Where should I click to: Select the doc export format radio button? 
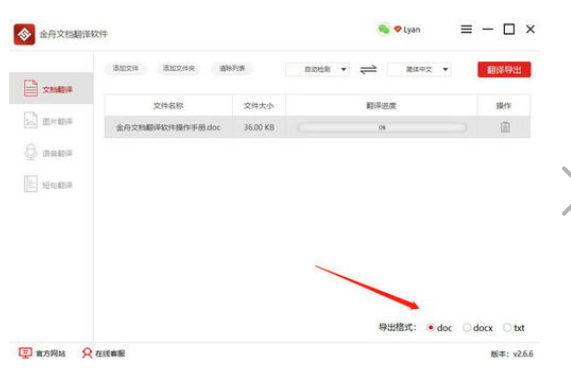coord(430,328)
